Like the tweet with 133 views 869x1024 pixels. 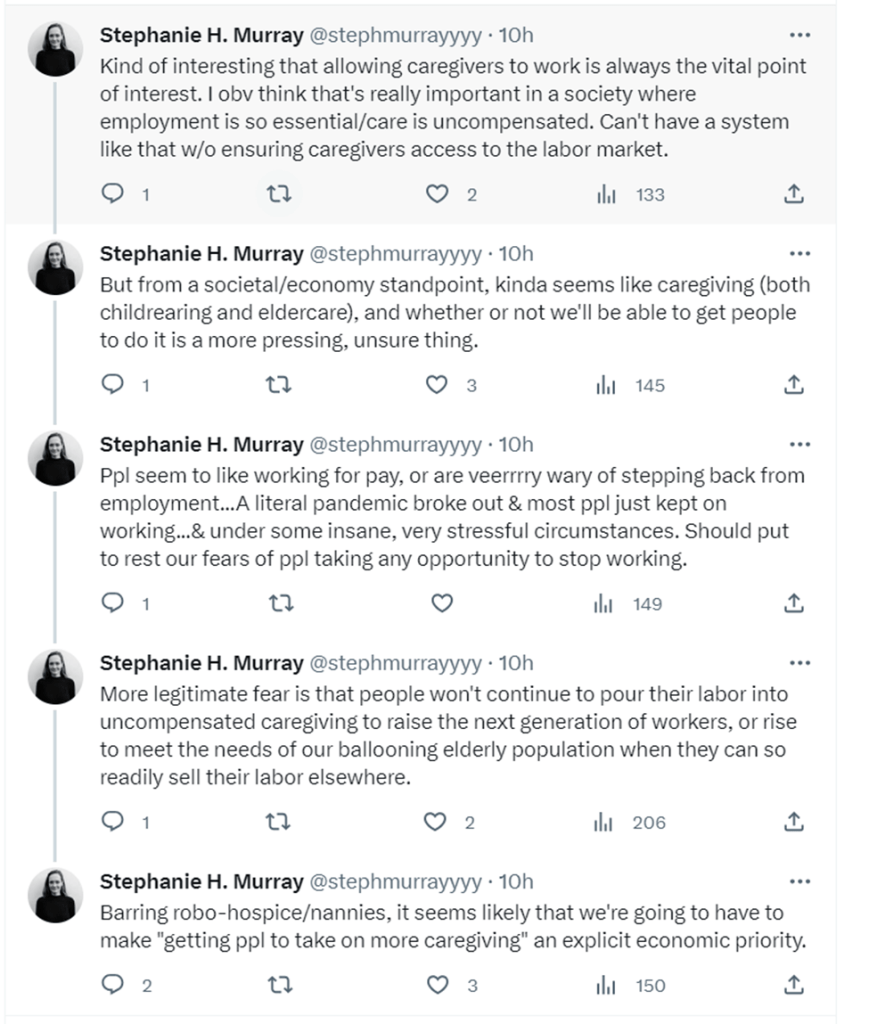click(x=438, y=195)
